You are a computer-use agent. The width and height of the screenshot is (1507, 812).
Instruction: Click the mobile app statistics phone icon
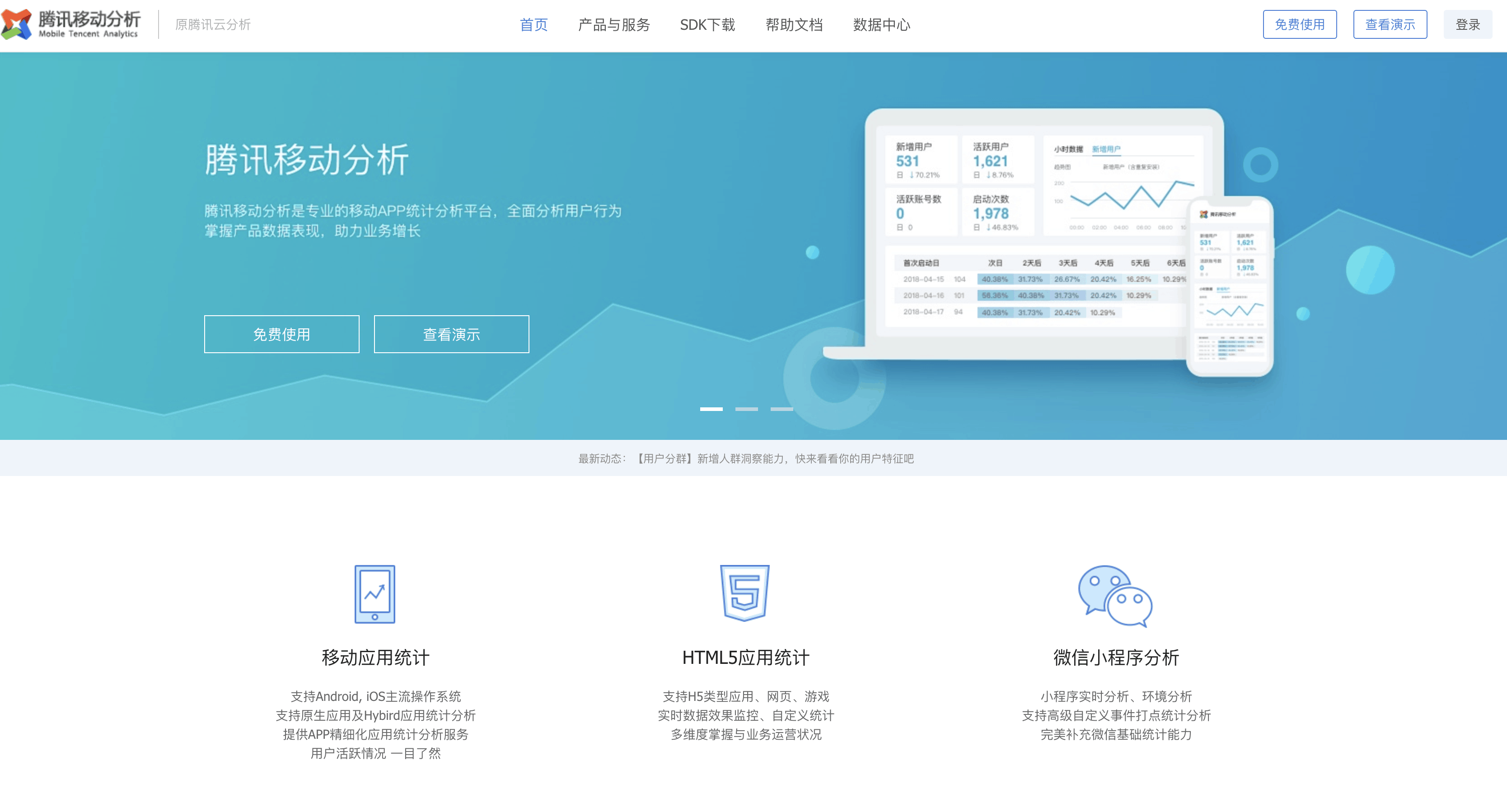point(375,594)
